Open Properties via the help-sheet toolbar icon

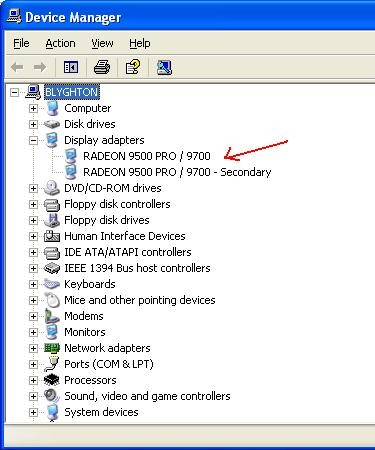pyautogui.click(x=133, y=67)
